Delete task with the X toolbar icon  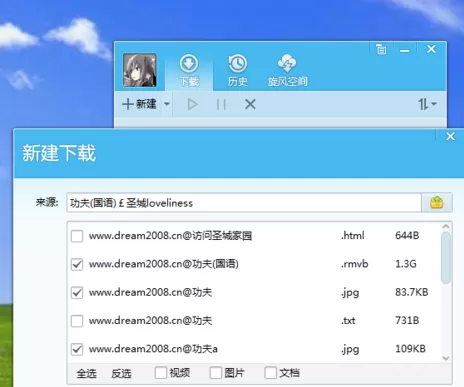[250, 104]
